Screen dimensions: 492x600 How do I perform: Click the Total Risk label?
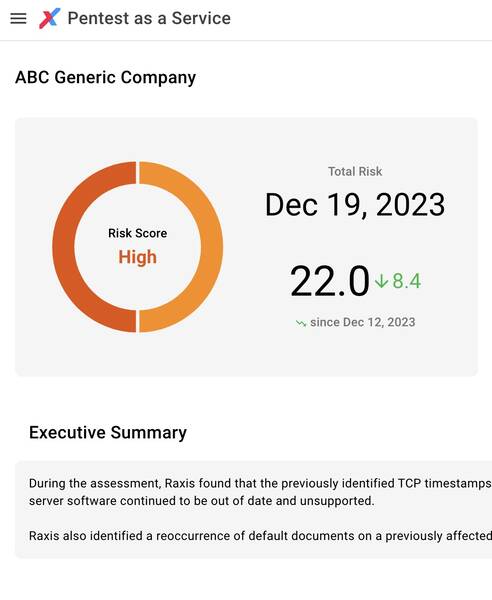[x=355, y=171]
